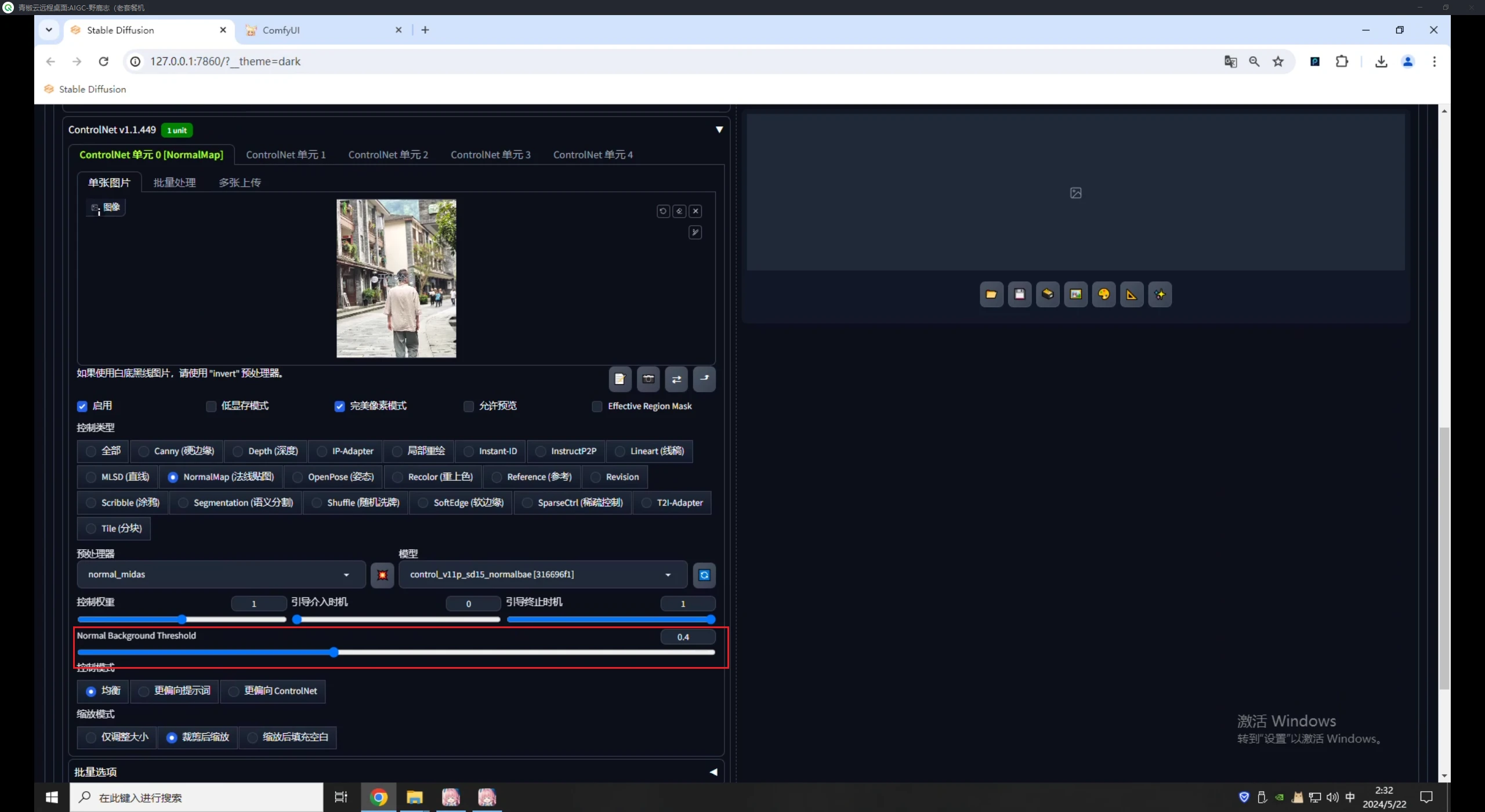1485x812 pixels.
Task: Toggle the 完美像素模式 checkbox
Action: pos(340,407)
